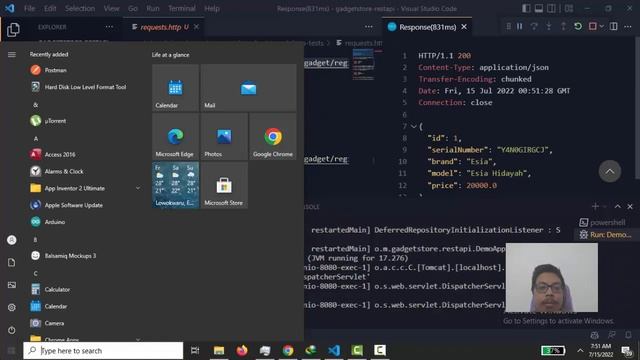This screenshot has width=640, height=360.
Task: Open the Photos tile
Action: coord(224,136)
